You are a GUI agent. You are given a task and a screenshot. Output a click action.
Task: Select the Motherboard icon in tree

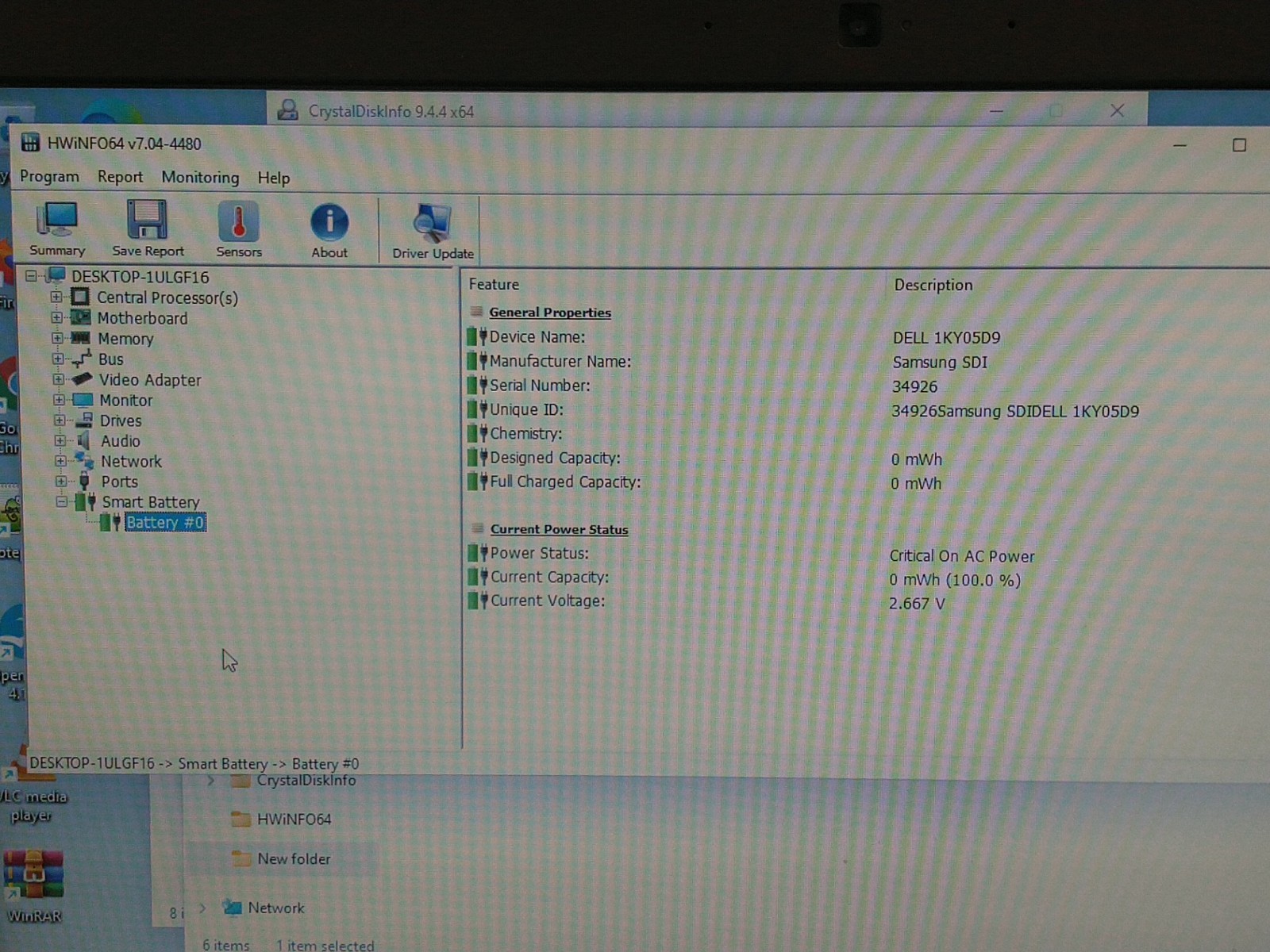coord(81,317)
